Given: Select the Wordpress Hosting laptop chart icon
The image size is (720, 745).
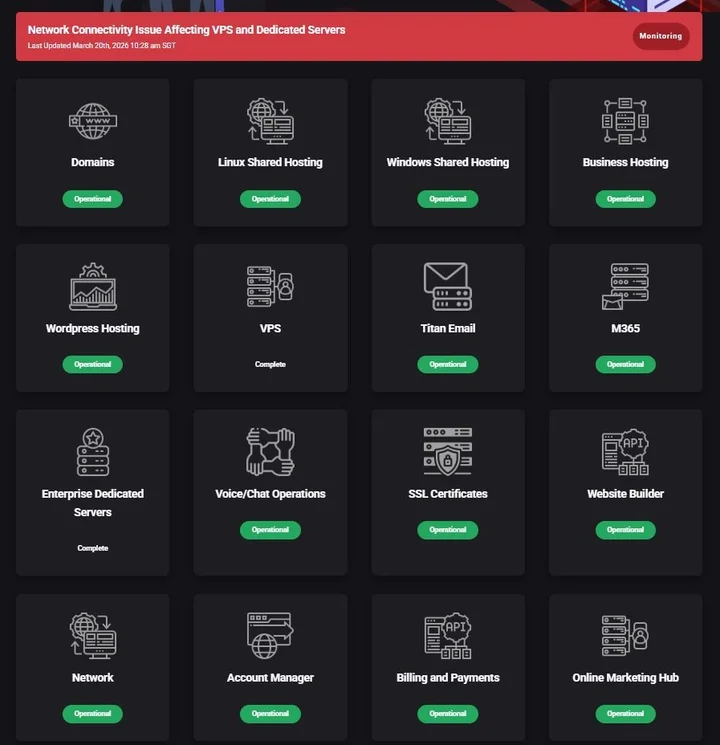Looking at the screenshot, I should point(93,287).
